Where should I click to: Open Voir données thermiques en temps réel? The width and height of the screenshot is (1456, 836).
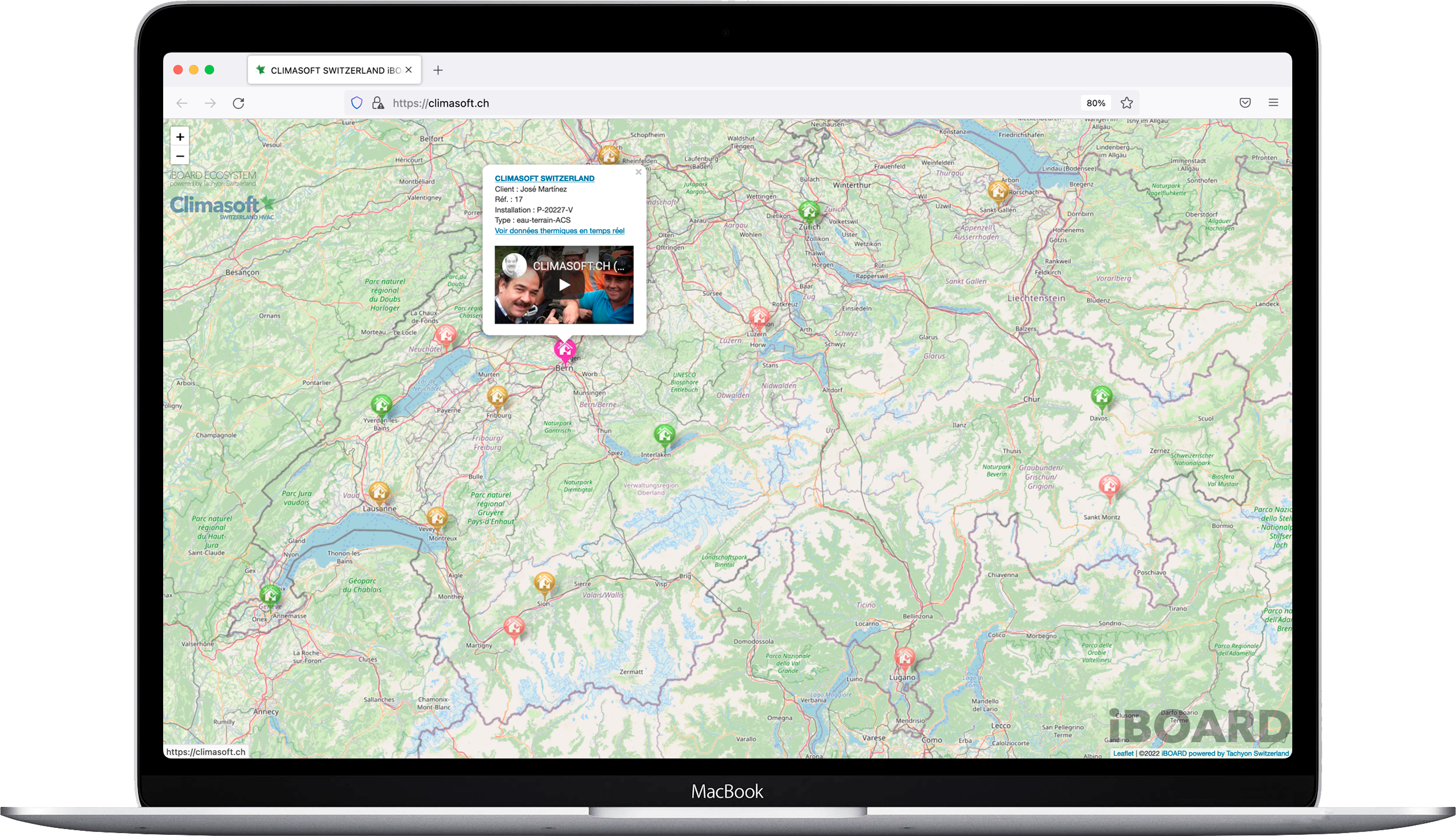pyautogui.click(x=559, y=231)
